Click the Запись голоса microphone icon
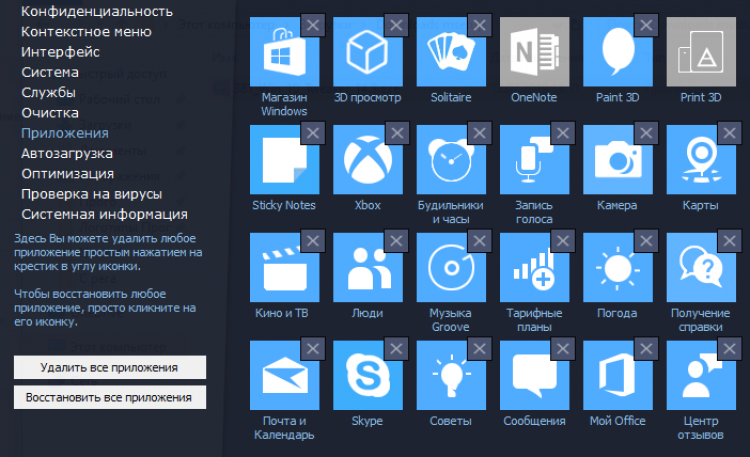750x457 pixels. [x=534, y=159]
